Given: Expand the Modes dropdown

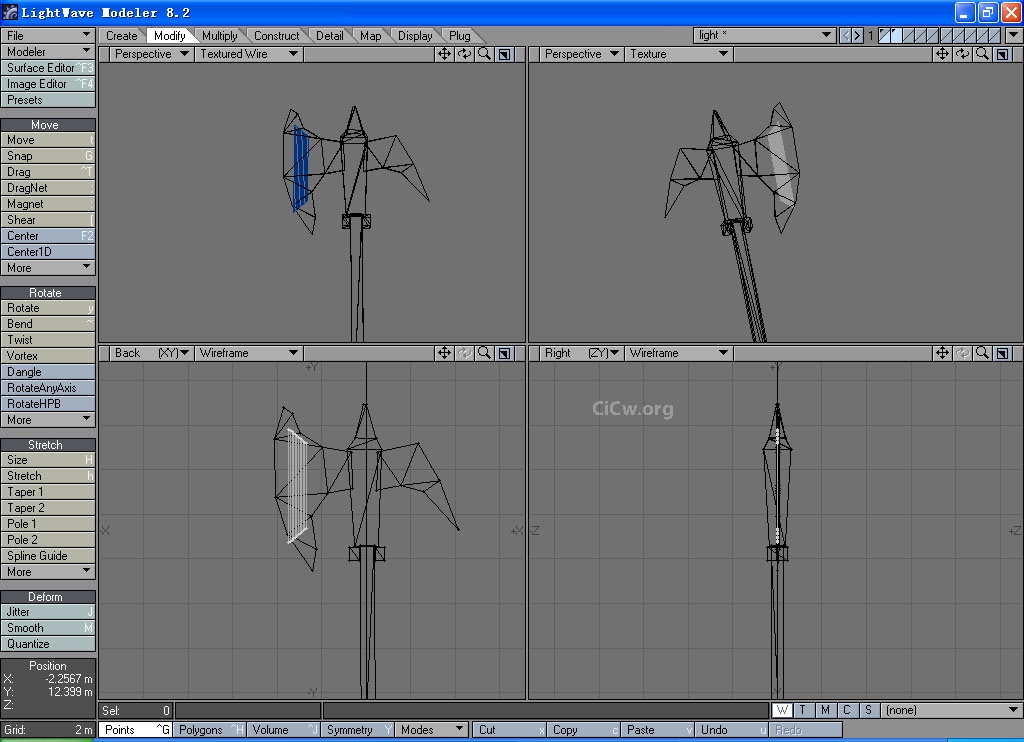Looking at the screenshot, I should tap(433, 730).
